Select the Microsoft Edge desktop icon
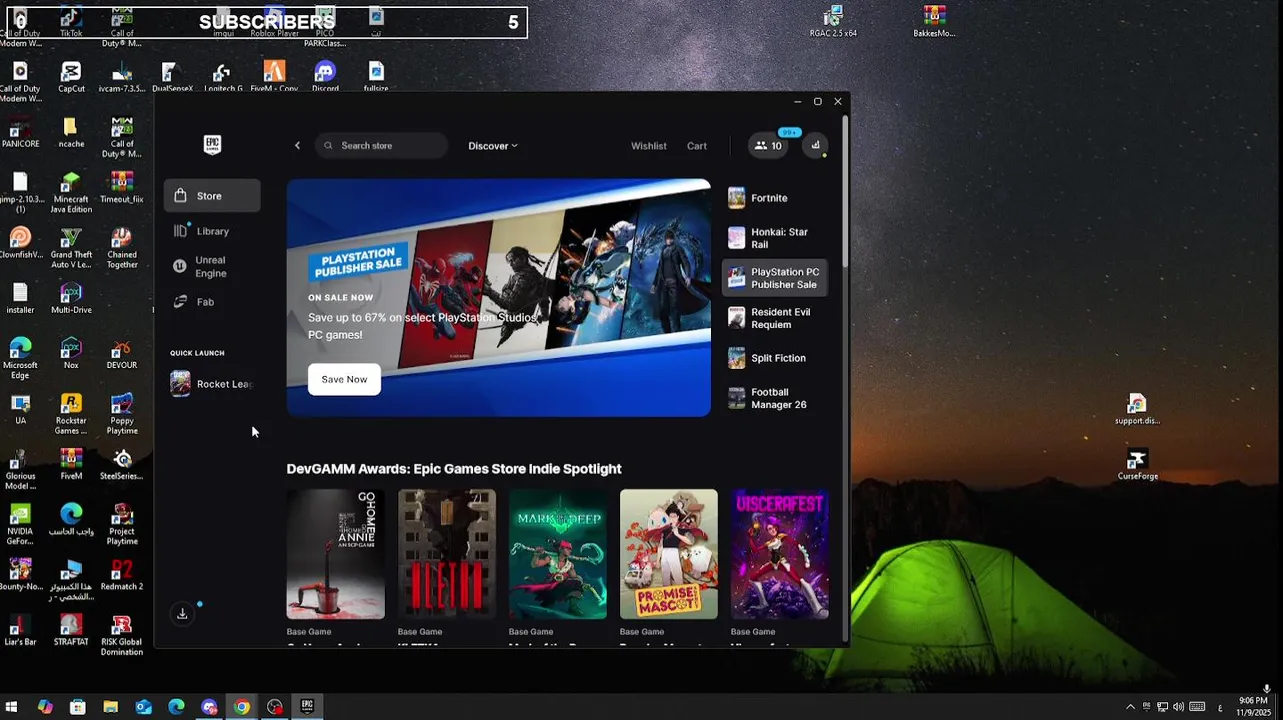Screen dimensions: 1283x720 [20, 359]
